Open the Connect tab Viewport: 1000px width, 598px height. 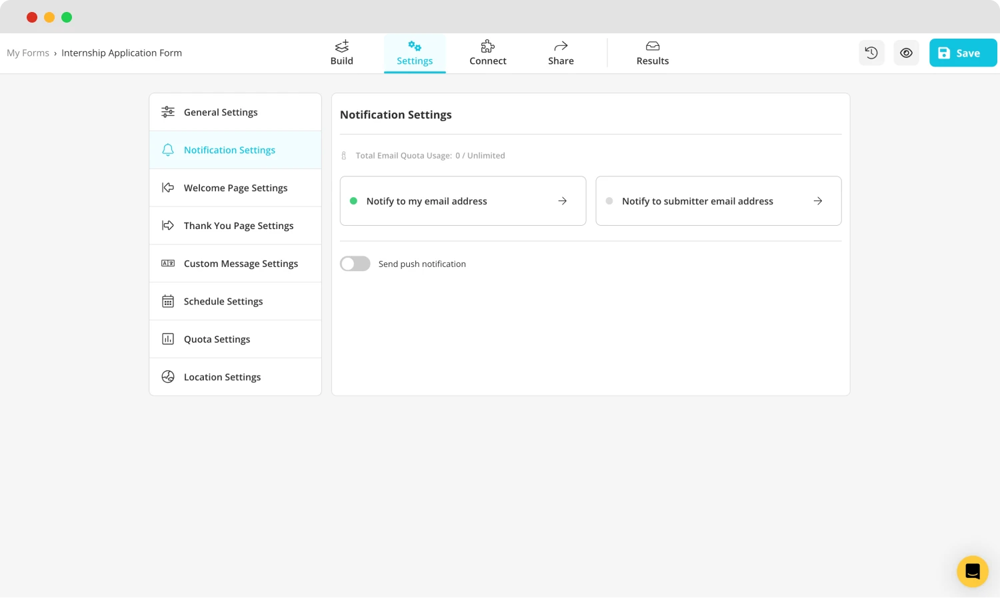click(x=487, y=52)
